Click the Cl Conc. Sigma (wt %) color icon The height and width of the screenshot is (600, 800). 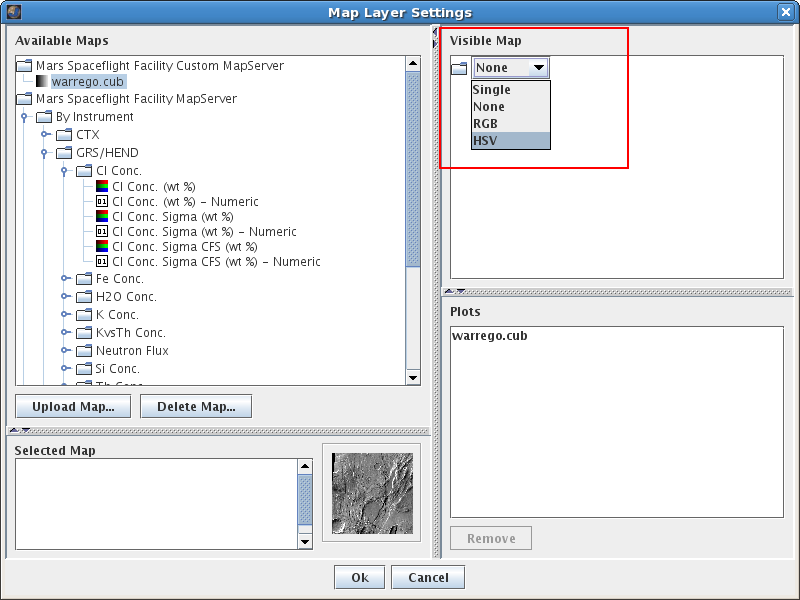102,216
